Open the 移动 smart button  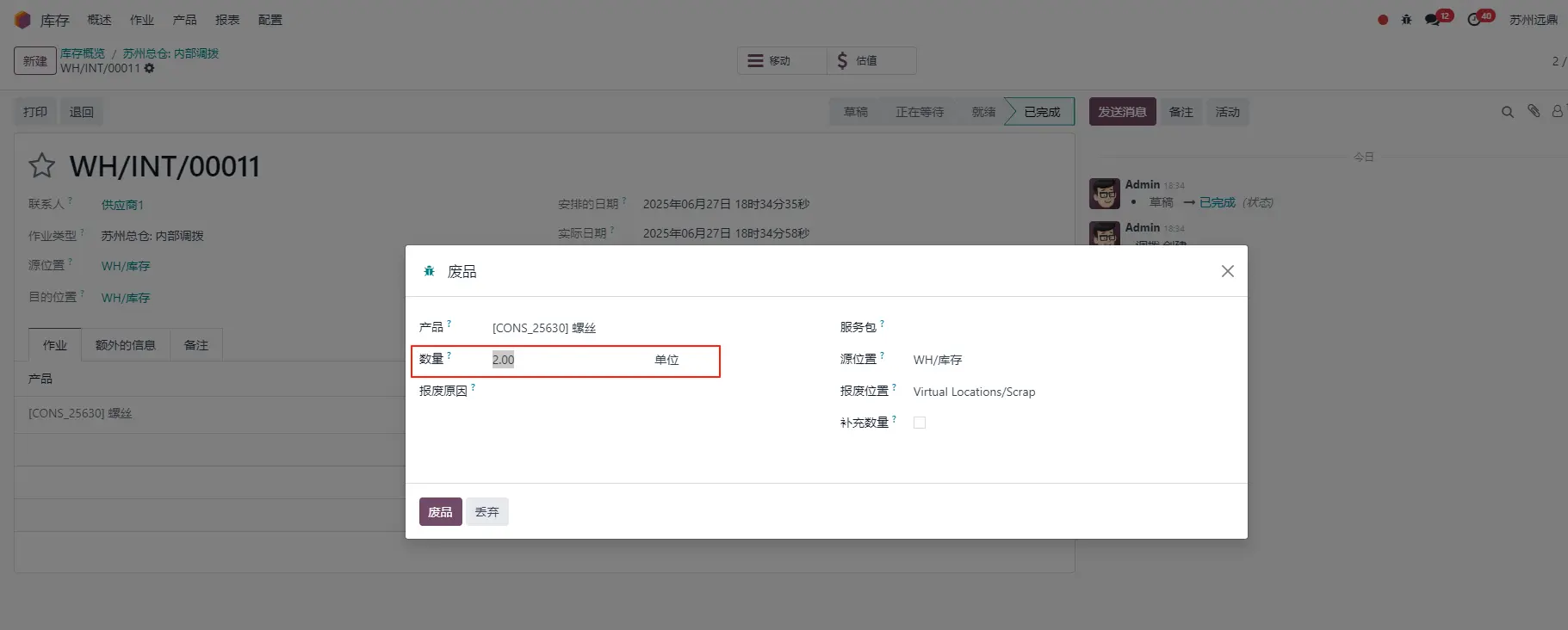[x=782, y=60]
